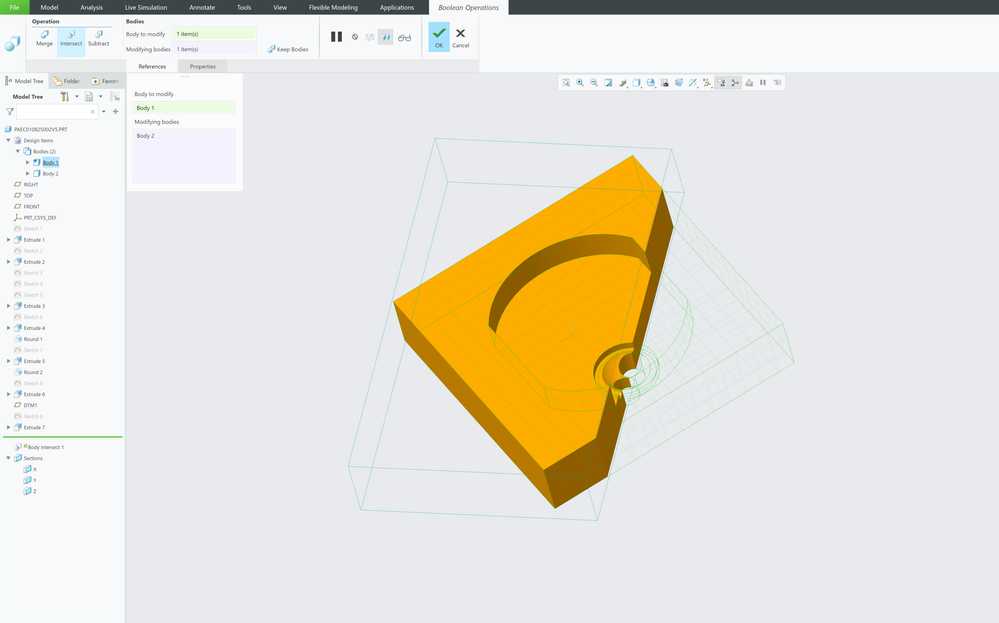Expand the Extrude 7 feature
The image size is (999, 623).
click(8, 427)
